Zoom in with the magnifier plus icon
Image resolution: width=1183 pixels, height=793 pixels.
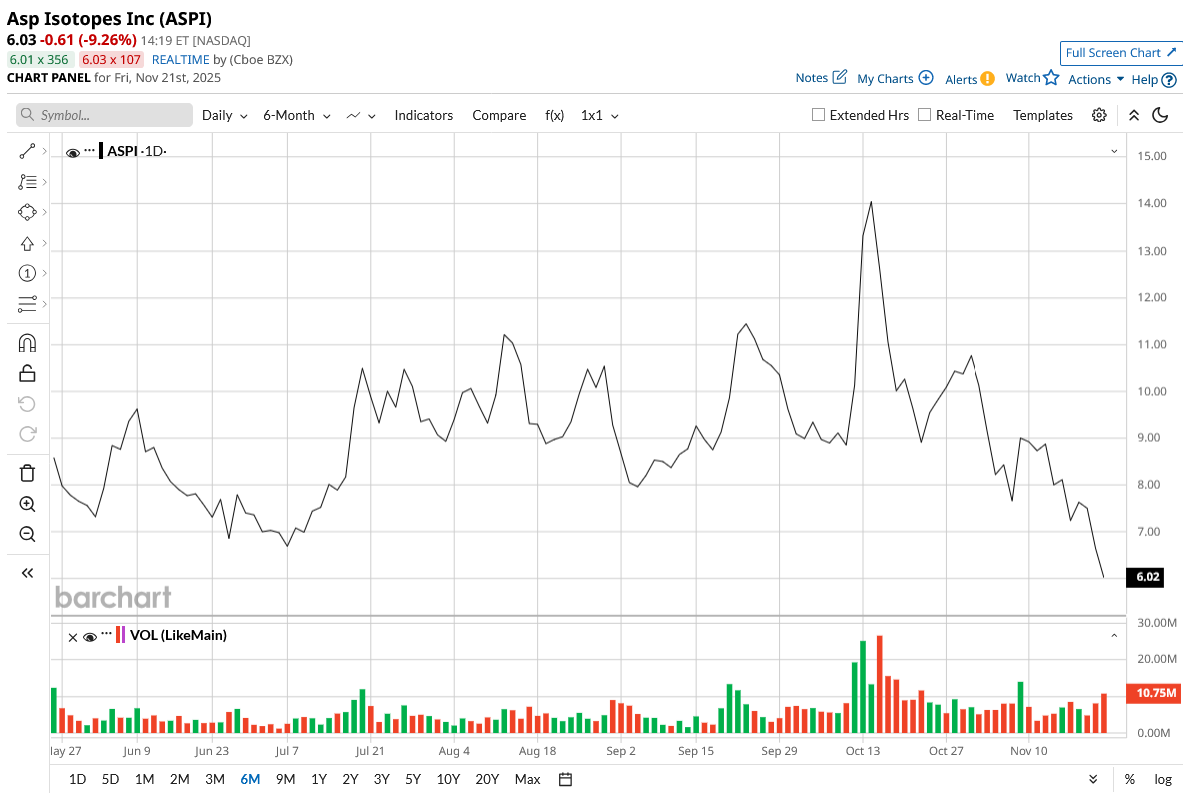pyautogui.click(x=27, y=504)
